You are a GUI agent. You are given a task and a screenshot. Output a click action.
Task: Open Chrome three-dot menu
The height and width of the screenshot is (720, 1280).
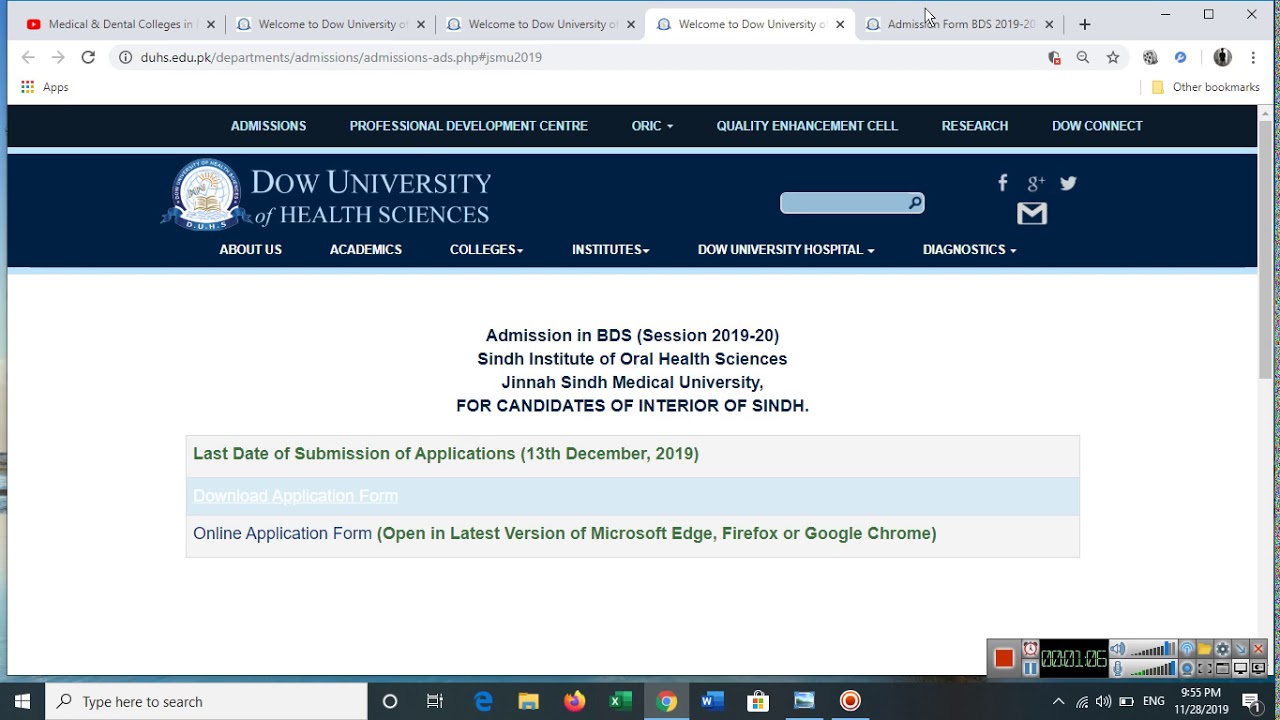pos(1253,58)
